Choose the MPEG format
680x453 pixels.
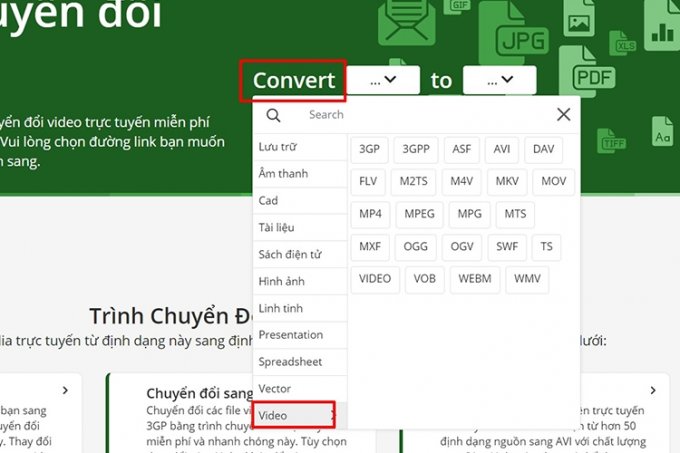tap(419, 214)
